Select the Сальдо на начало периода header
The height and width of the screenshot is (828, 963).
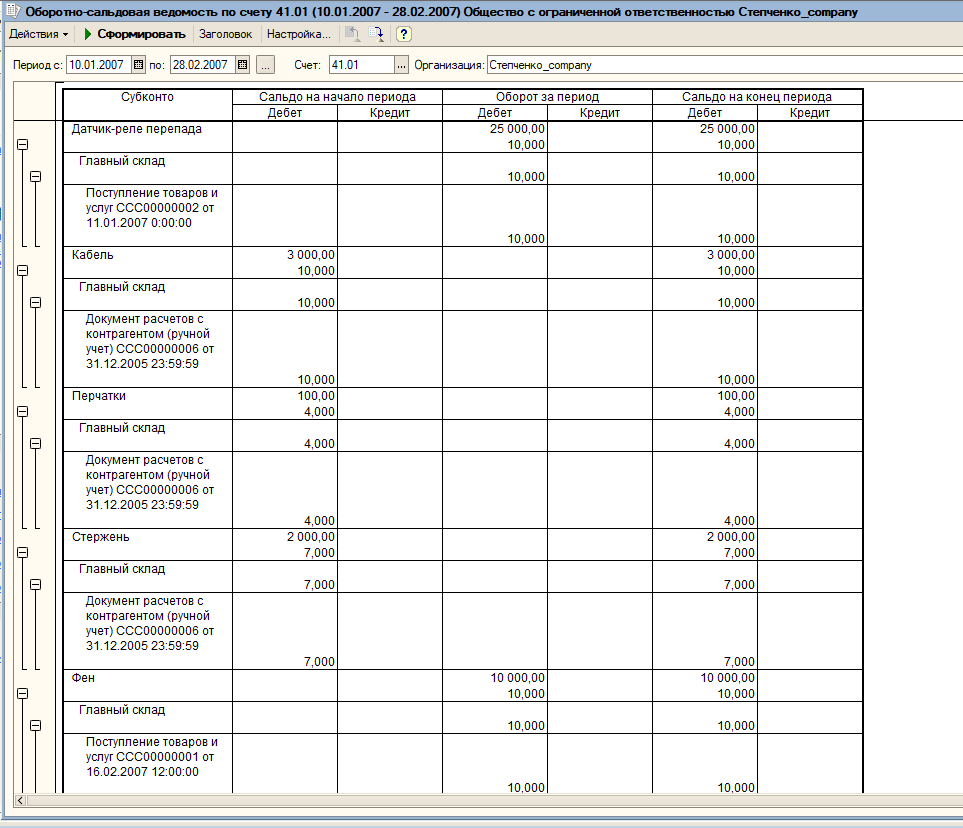337,96
